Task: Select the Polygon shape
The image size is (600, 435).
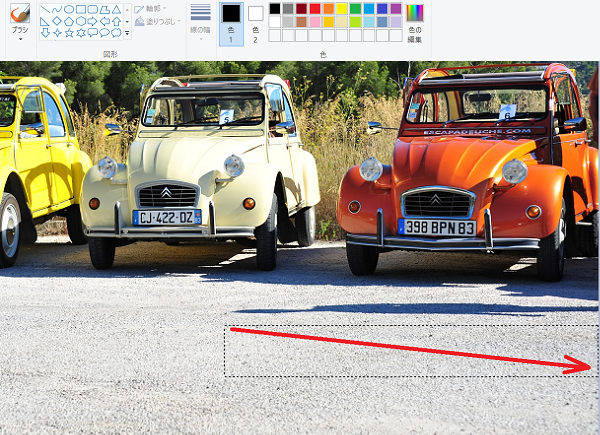Action: point(104,9)
